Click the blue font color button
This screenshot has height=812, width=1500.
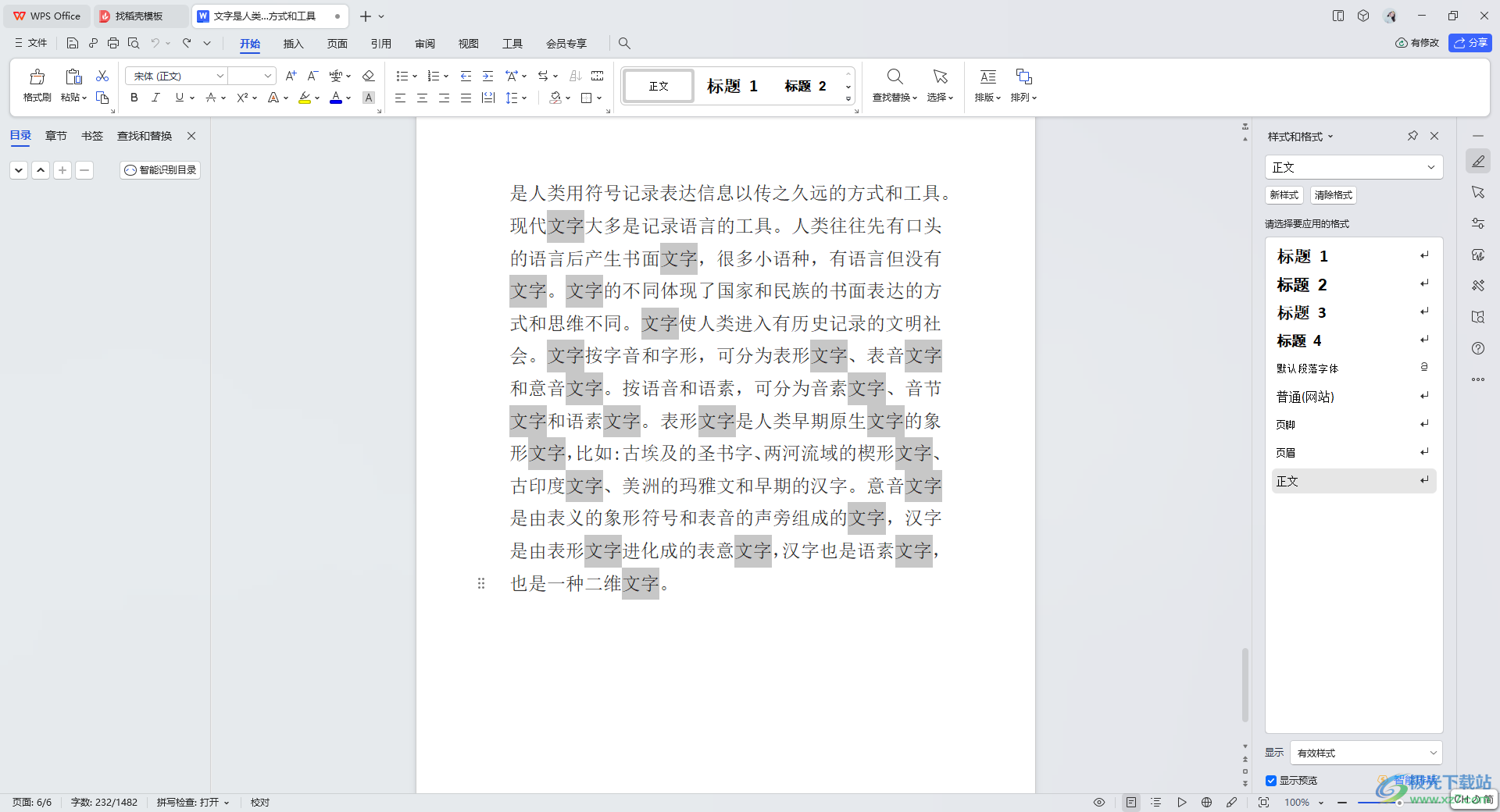(x=336, y=98)
